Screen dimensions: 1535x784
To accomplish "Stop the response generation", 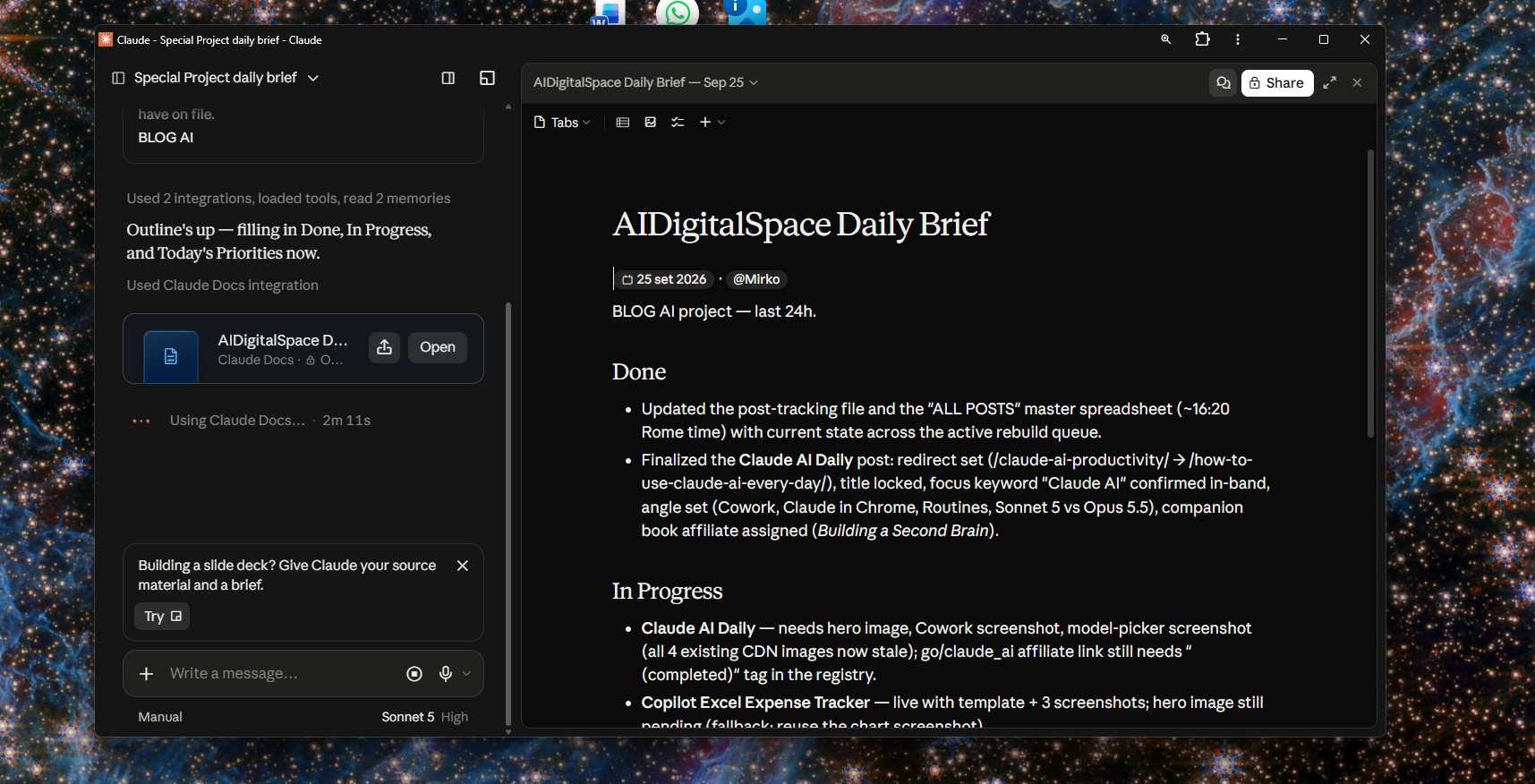I will tap(414, 674).
